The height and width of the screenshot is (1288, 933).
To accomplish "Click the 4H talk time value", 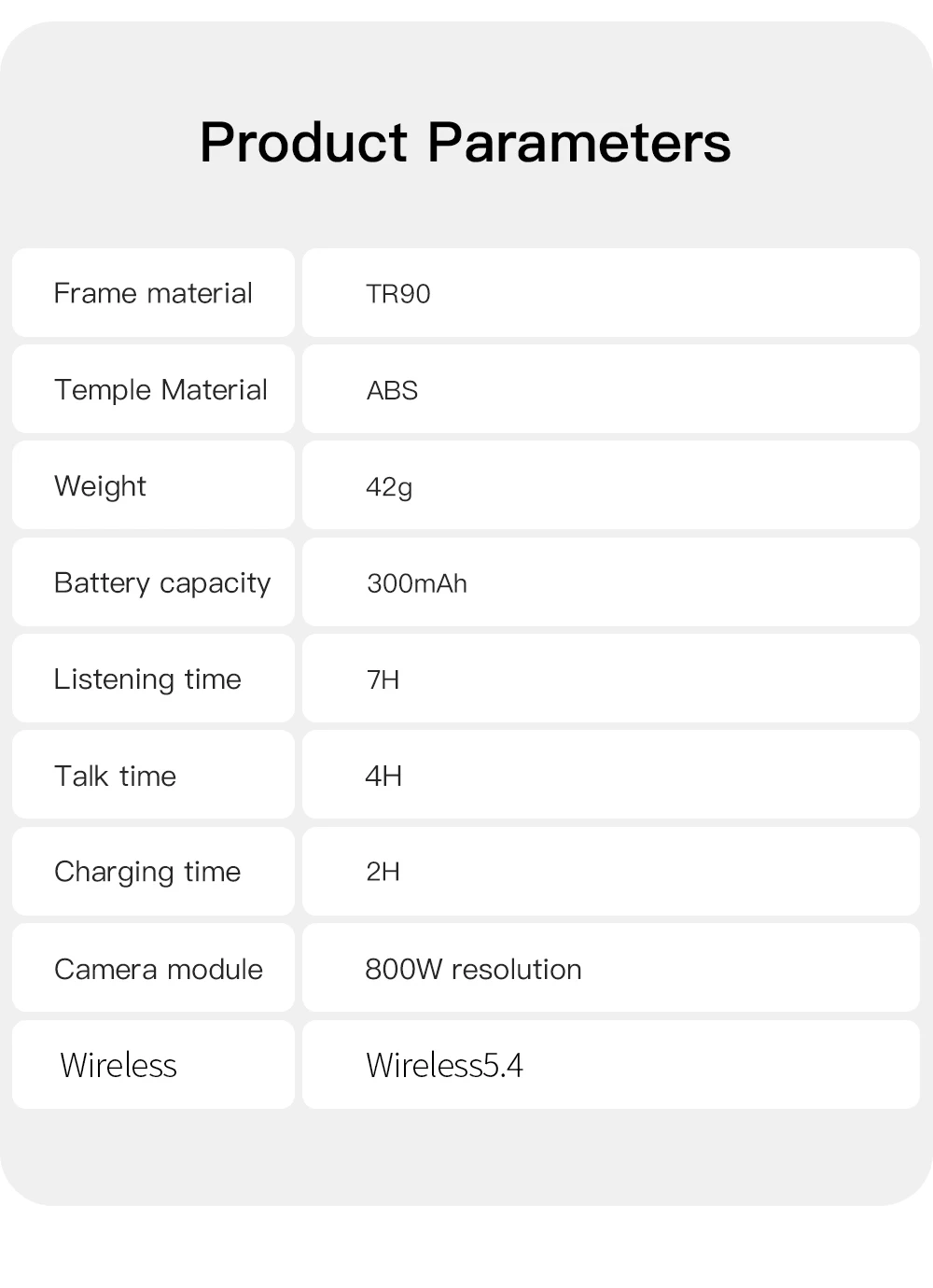I will pos(383,776).
